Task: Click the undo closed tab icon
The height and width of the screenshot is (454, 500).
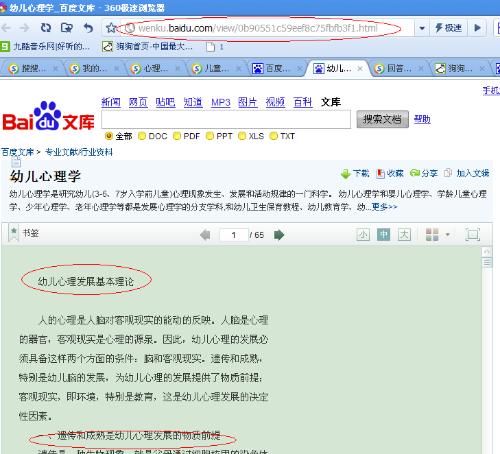Action: 88,28
